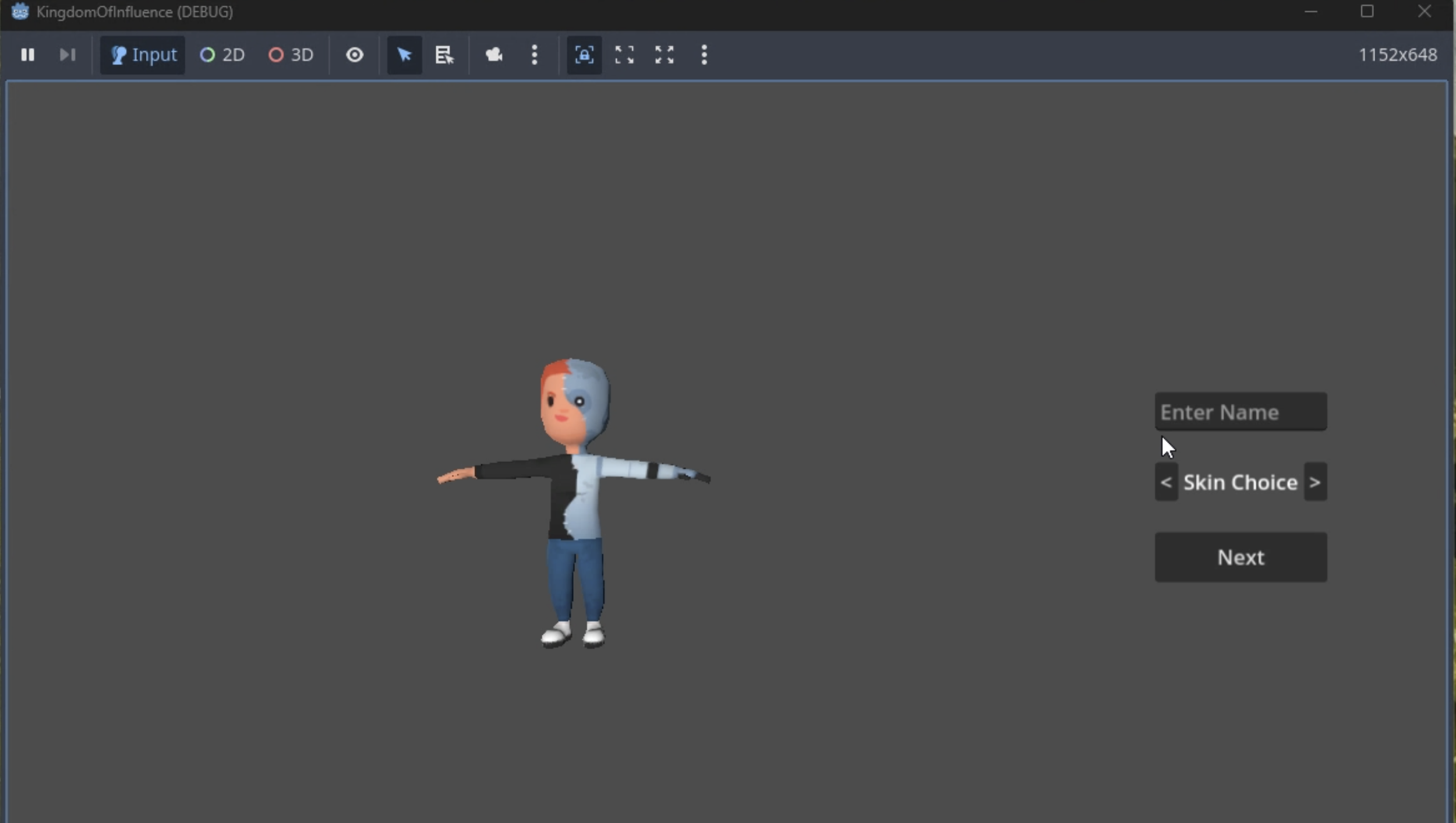1456x823 pixels.
Task: Open the camera override options menu
Action: [534, 54]
